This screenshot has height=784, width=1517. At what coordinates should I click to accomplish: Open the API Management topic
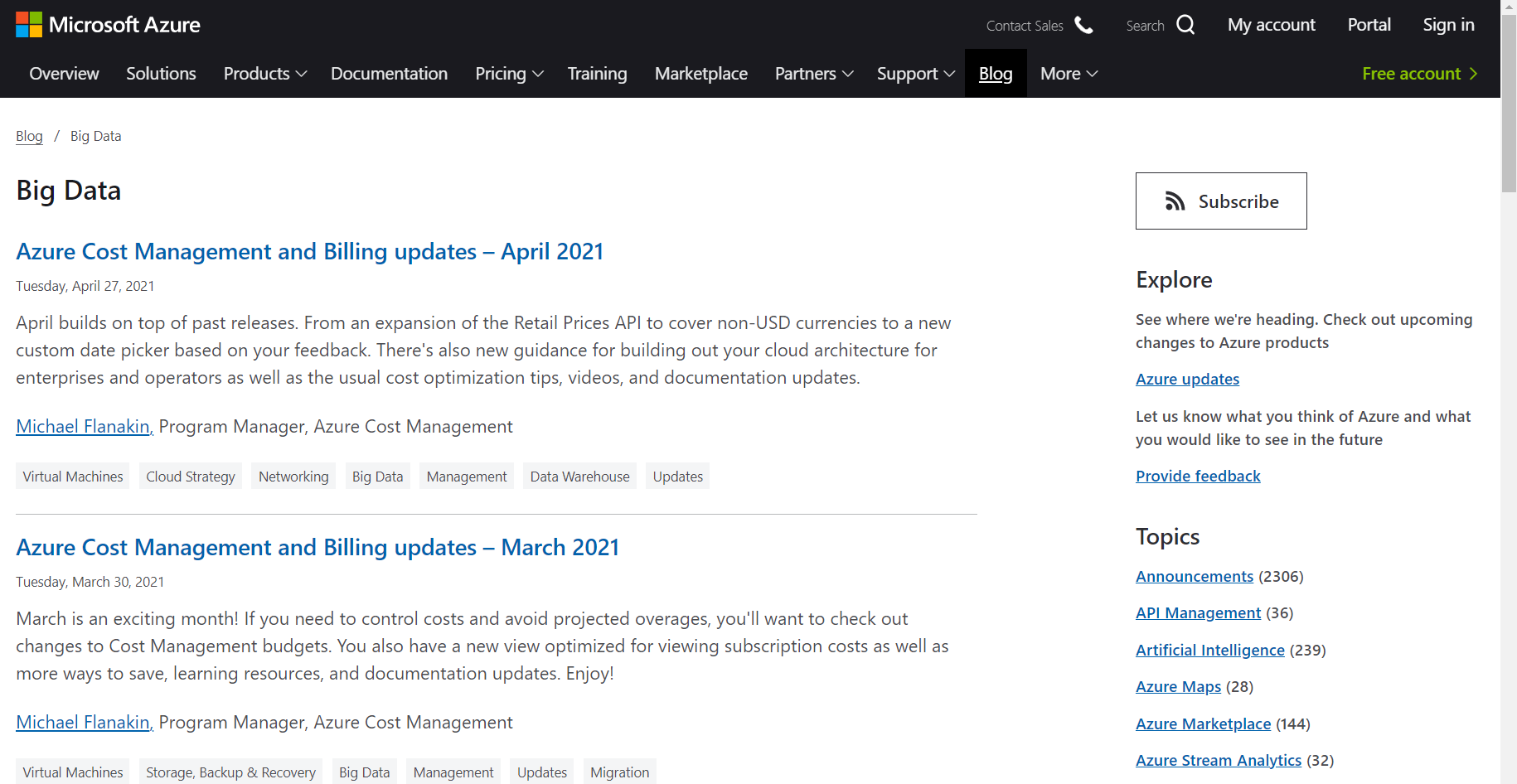tap(1198, 612)
